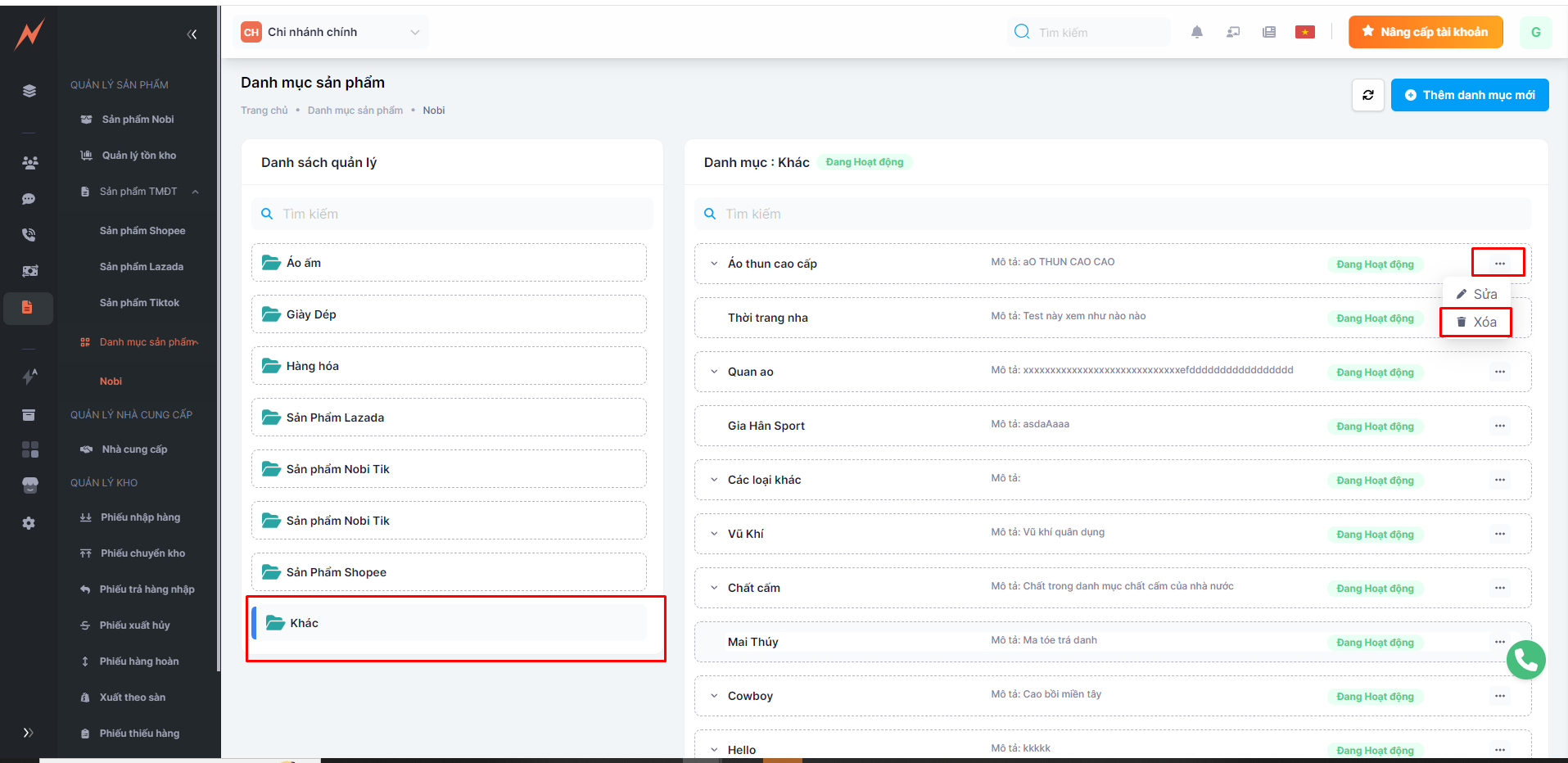Open the G user avatar menu
The width and height of the screenshot is (1568, 763).
[1536, 32]
